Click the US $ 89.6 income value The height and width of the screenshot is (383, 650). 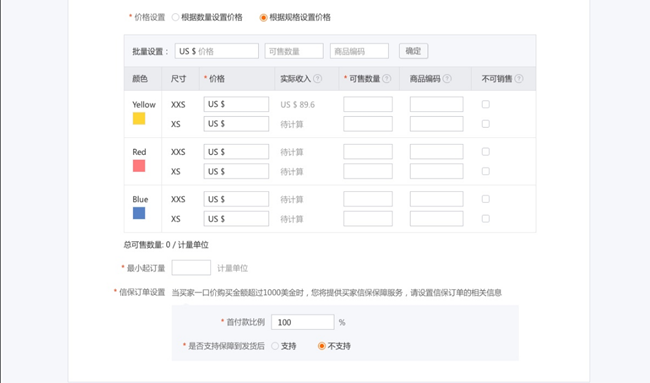coord(298,104)
